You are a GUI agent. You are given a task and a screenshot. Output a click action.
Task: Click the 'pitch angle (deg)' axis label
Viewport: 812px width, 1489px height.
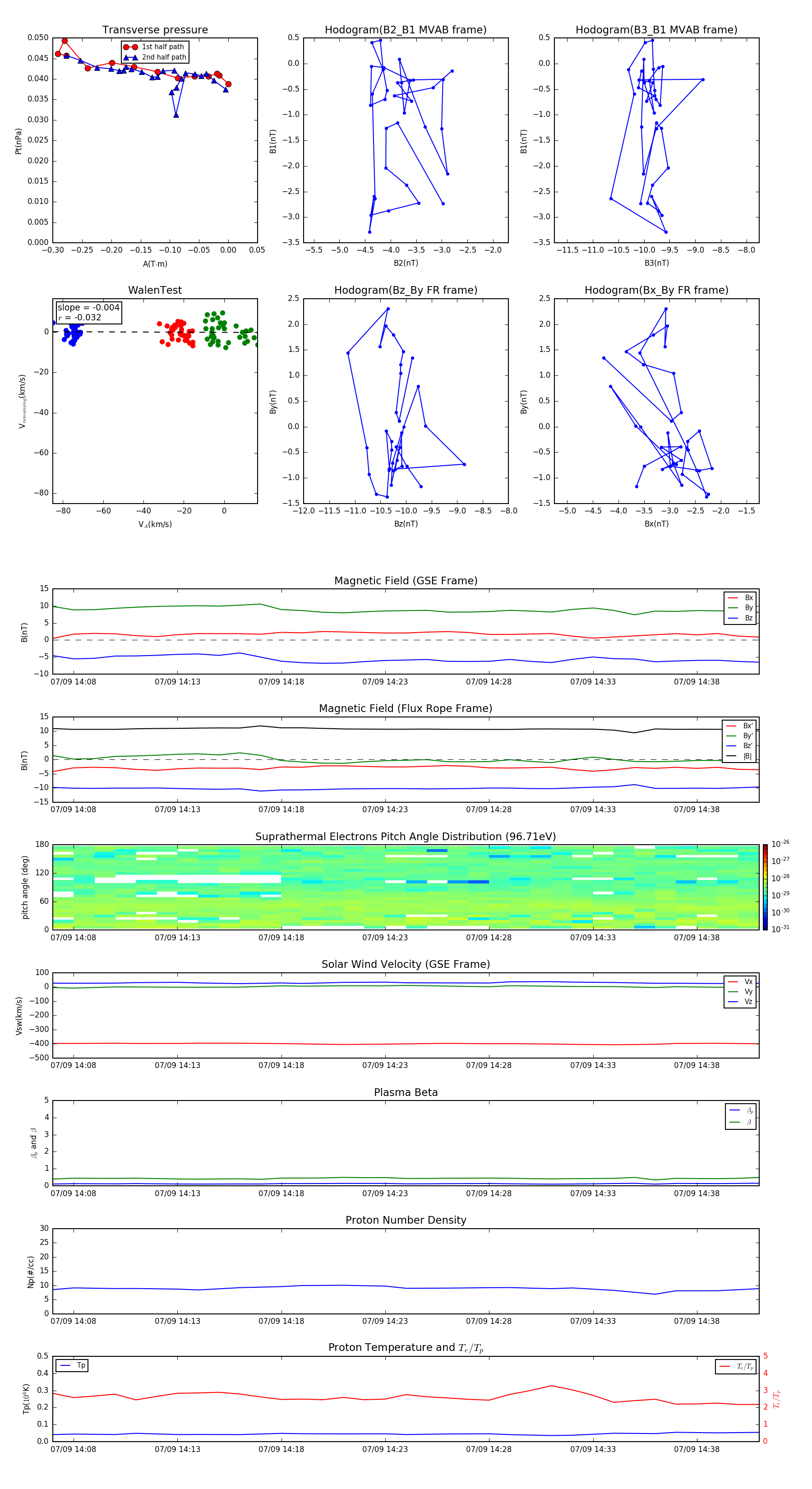[x=25, y=887]
